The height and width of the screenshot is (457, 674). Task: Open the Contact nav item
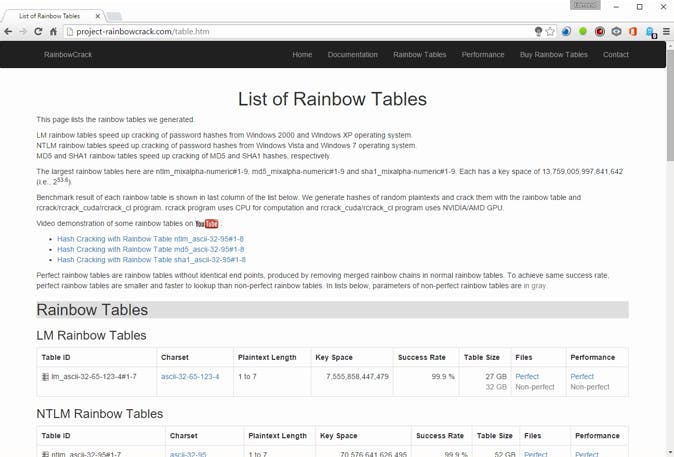(616, 55)
